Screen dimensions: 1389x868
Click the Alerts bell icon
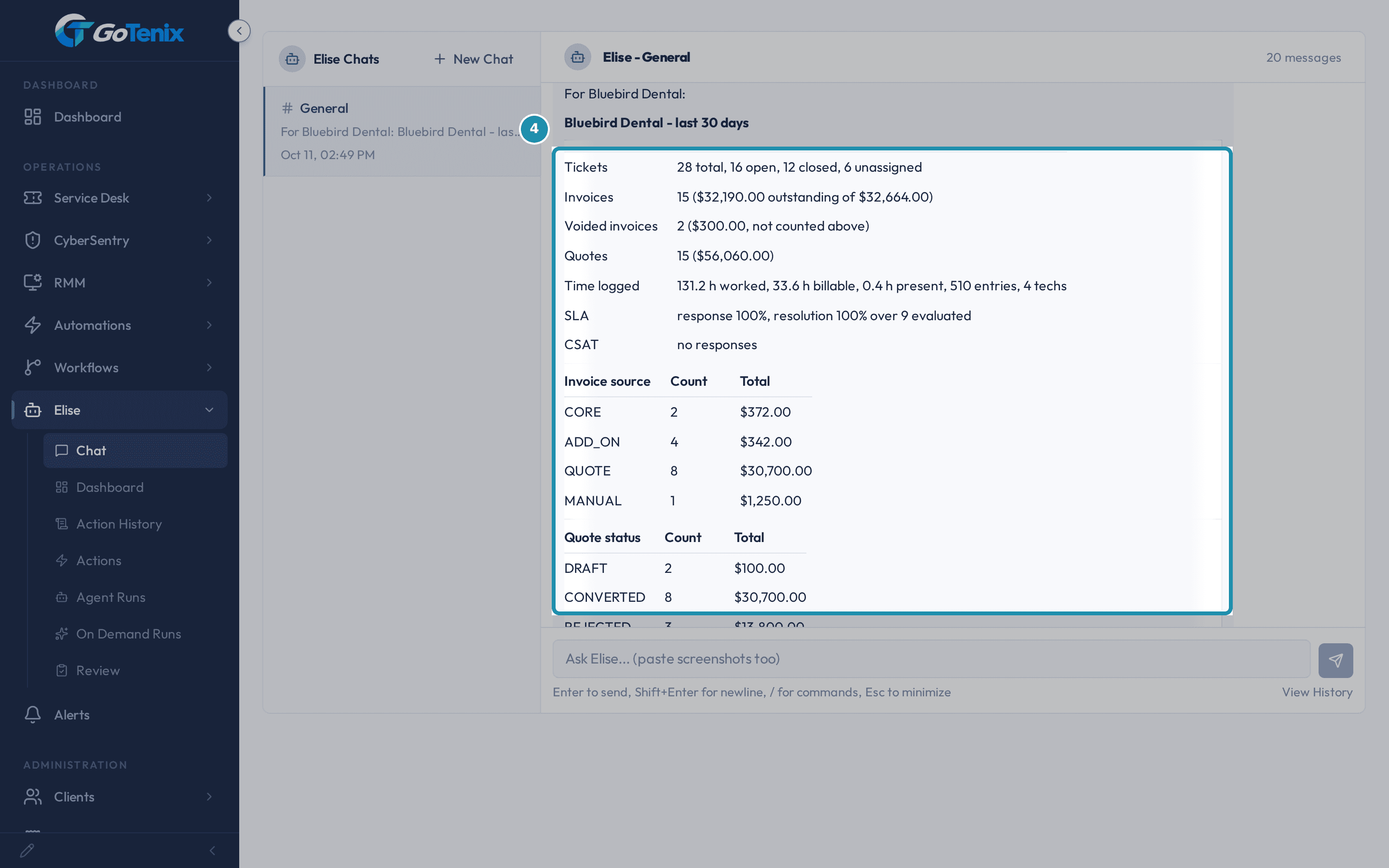point(33,715)
